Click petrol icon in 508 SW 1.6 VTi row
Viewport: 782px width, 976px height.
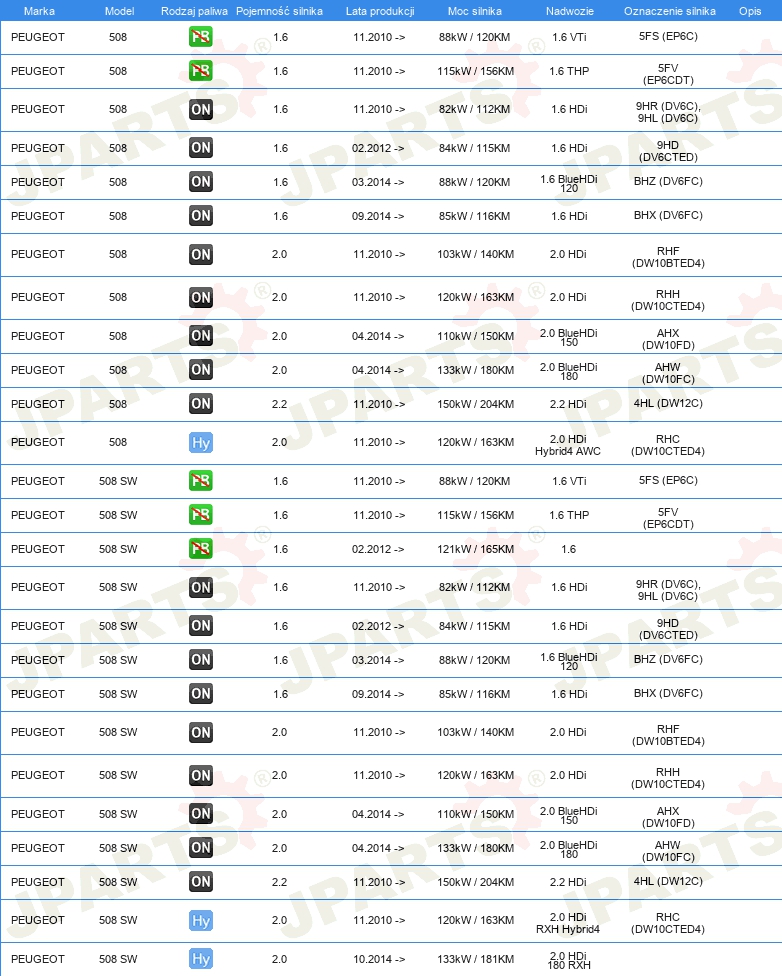200,481
